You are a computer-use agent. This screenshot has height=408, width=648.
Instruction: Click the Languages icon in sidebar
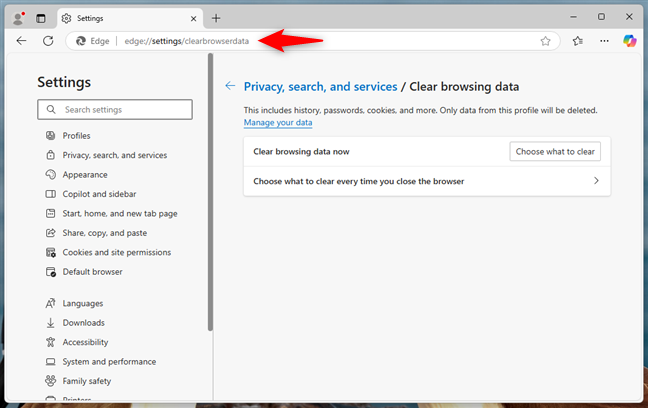click(50, 303)
